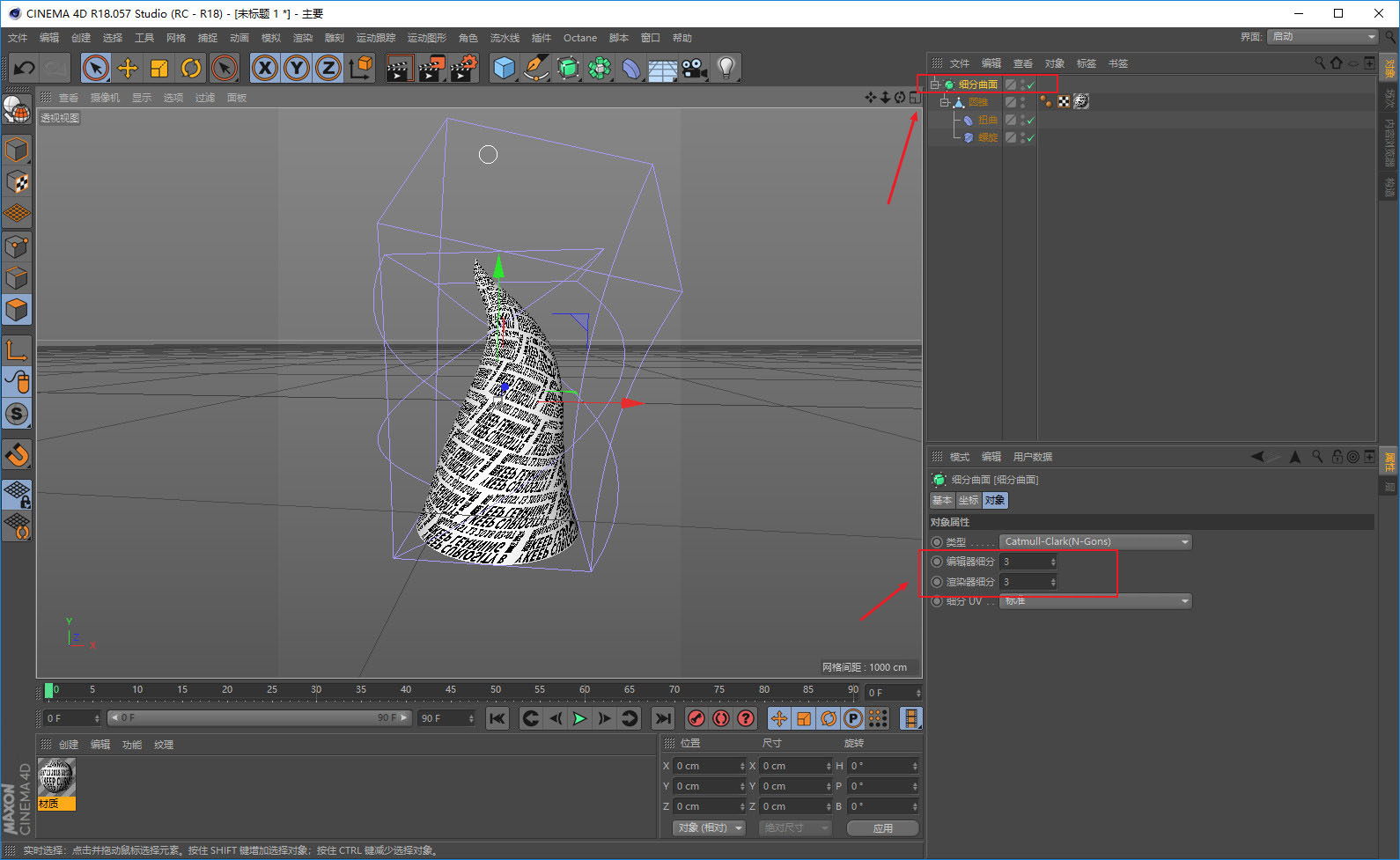Screen dimensions: 1400x860
Task: Switch to the 坐标 attribute tab
Action: pos(969,500)
